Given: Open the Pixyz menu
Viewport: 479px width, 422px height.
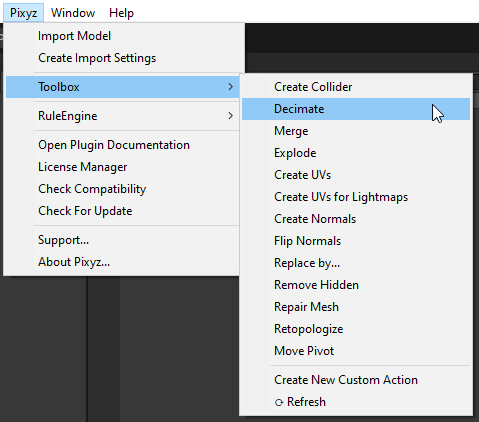Looking at the screenshot, I should [23, 13].
